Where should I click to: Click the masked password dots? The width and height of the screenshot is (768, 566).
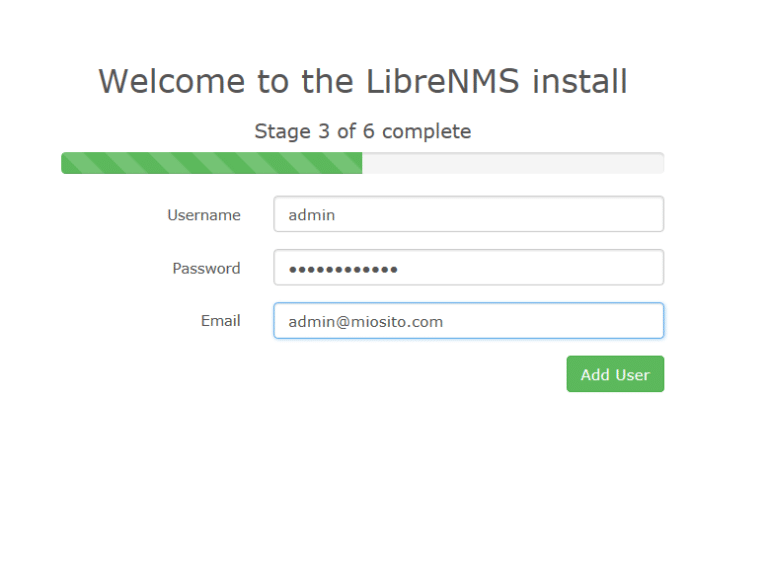point(343,269)
